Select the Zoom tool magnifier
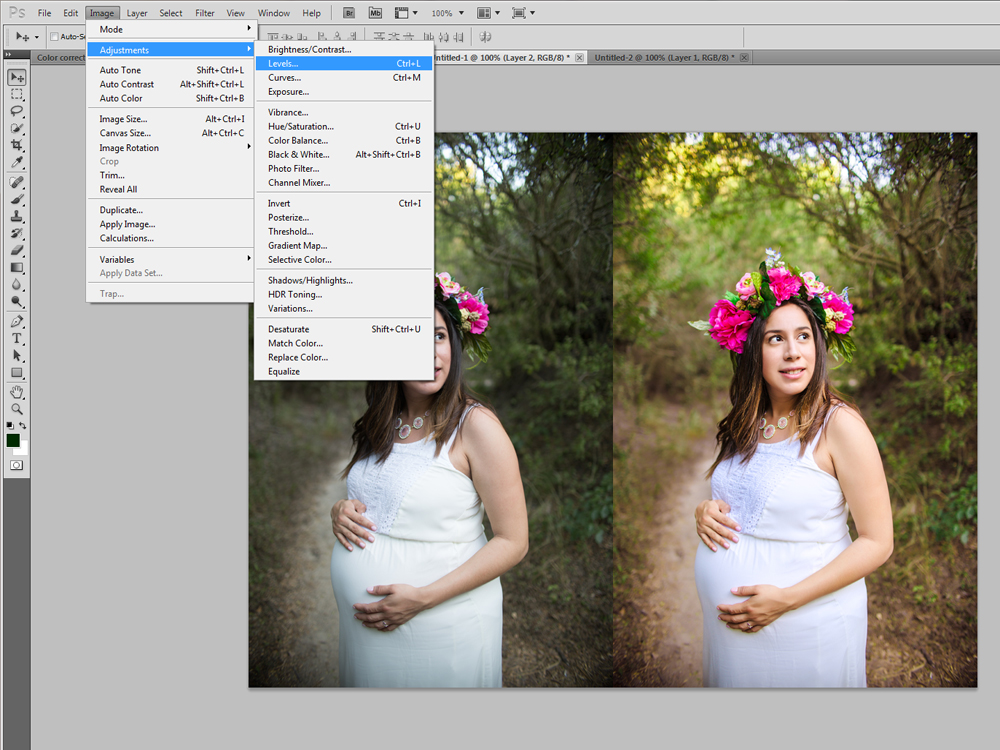1000x750 pixels. pos(17,409)
